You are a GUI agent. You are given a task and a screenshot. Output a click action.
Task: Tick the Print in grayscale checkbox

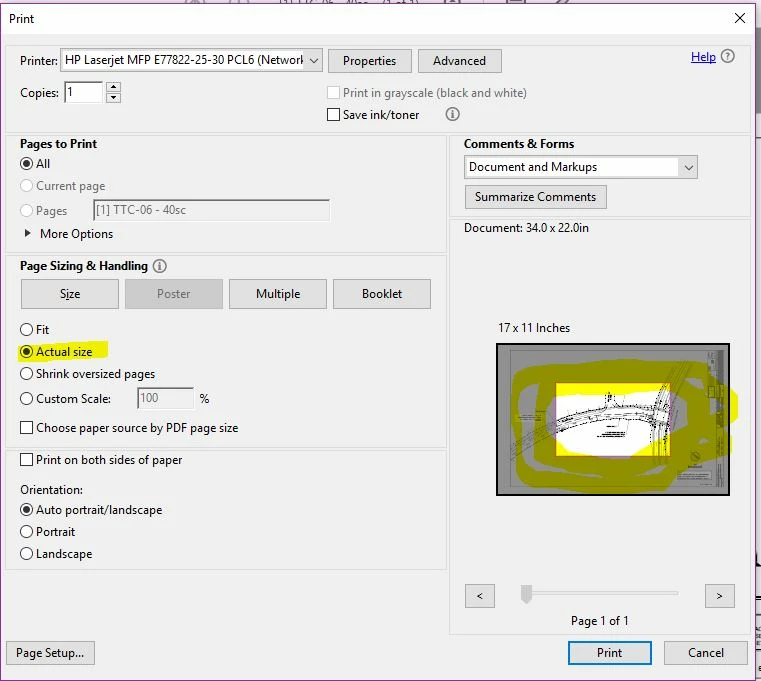[x=333, y=92]
